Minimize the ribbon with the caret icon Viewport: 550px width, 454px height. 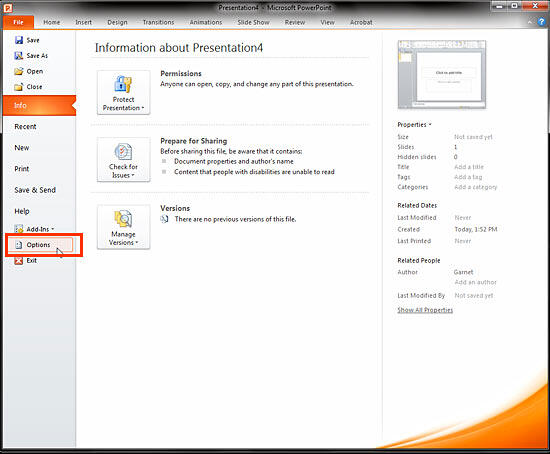pos(530,22)
